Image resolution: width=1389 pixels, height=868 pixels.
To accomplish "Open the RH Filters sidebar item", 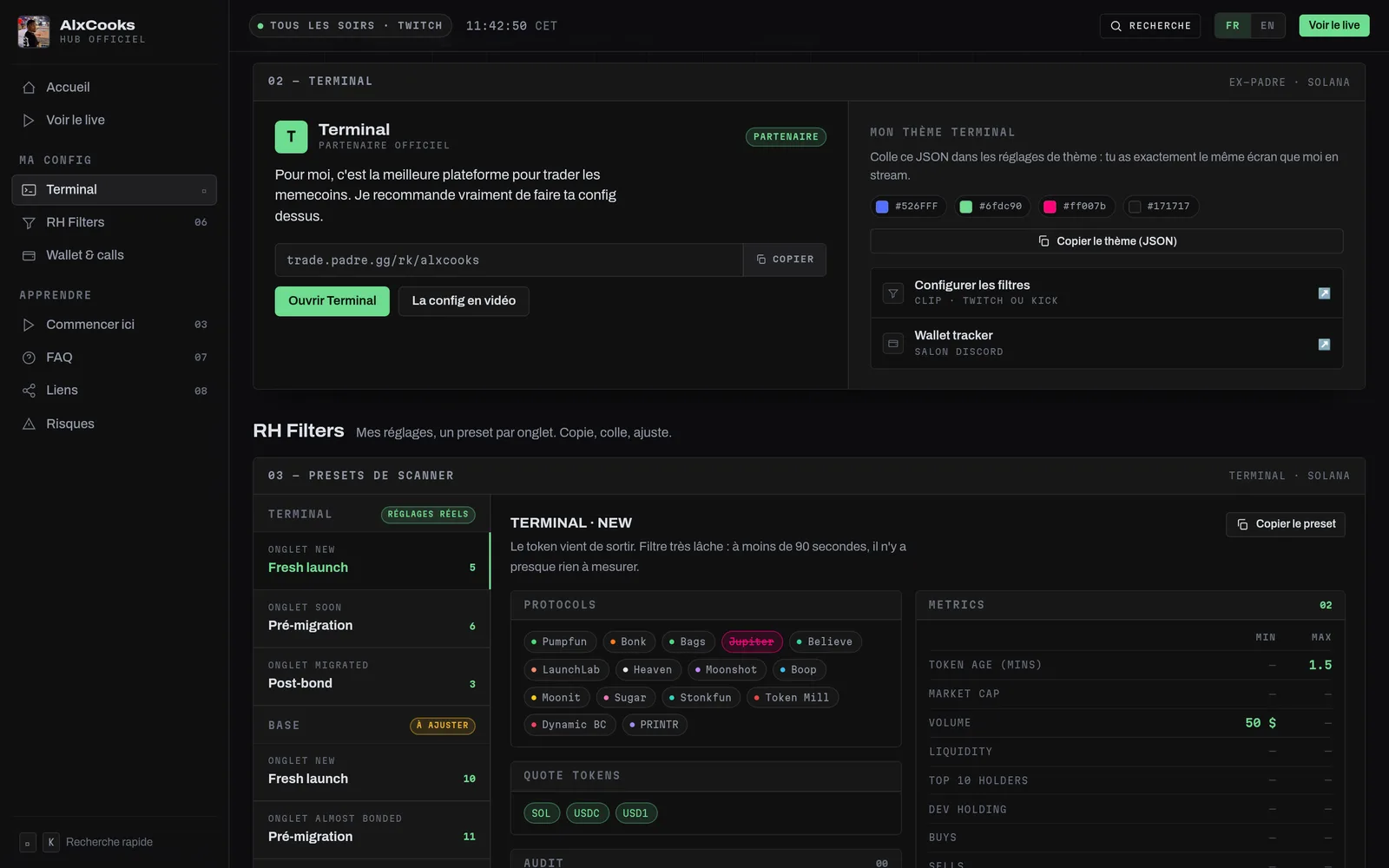I will click(114, 223).
